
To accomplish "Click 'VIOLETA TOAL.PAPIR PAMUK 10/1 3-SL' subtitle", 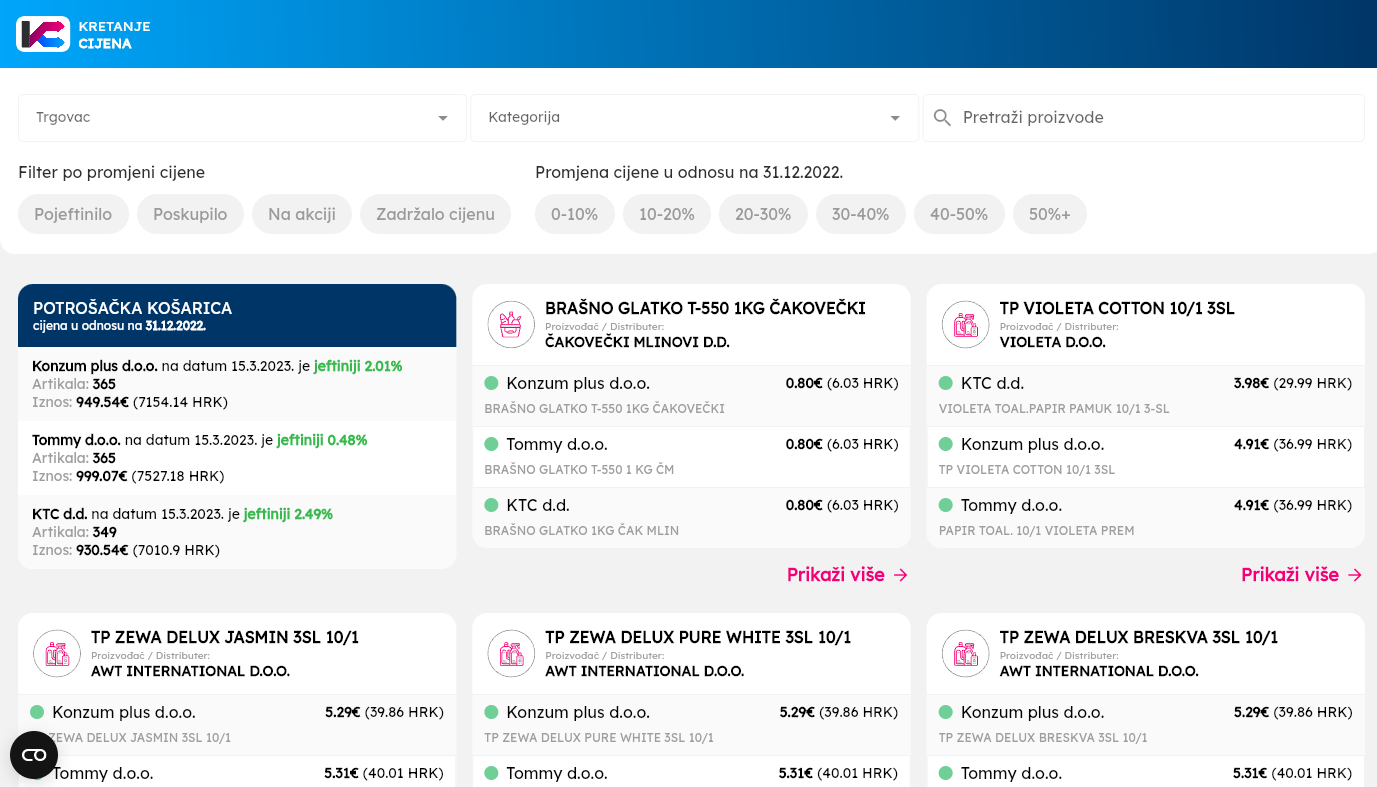I will pos(1054,409).
